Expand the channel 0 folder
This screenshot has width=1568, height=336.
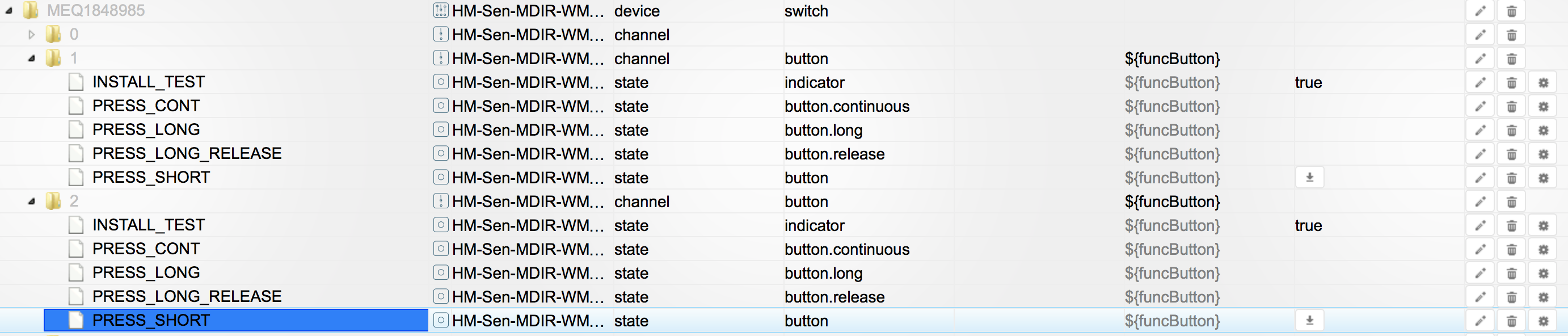32,35
